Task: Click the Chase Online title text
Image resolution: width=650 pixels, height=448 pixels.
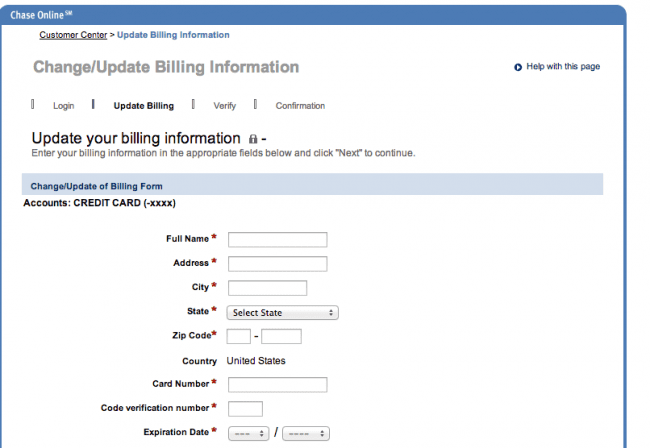Action: (x=41, y=15)
